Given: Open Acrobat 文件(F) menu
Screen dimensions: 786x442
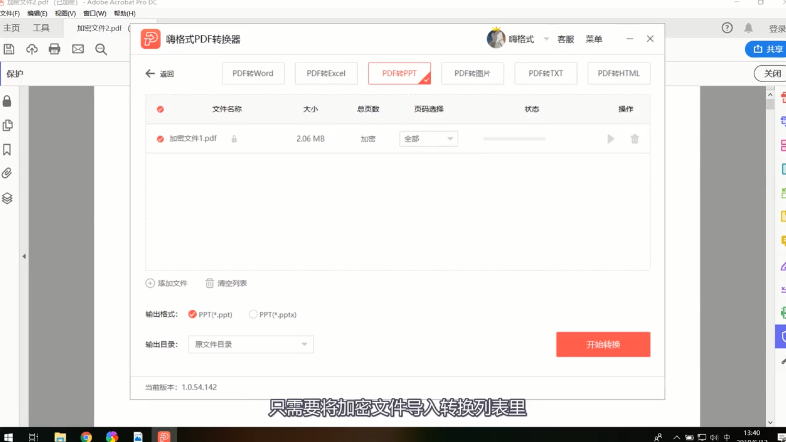Looking at the screenshot, I should (10, 14).
